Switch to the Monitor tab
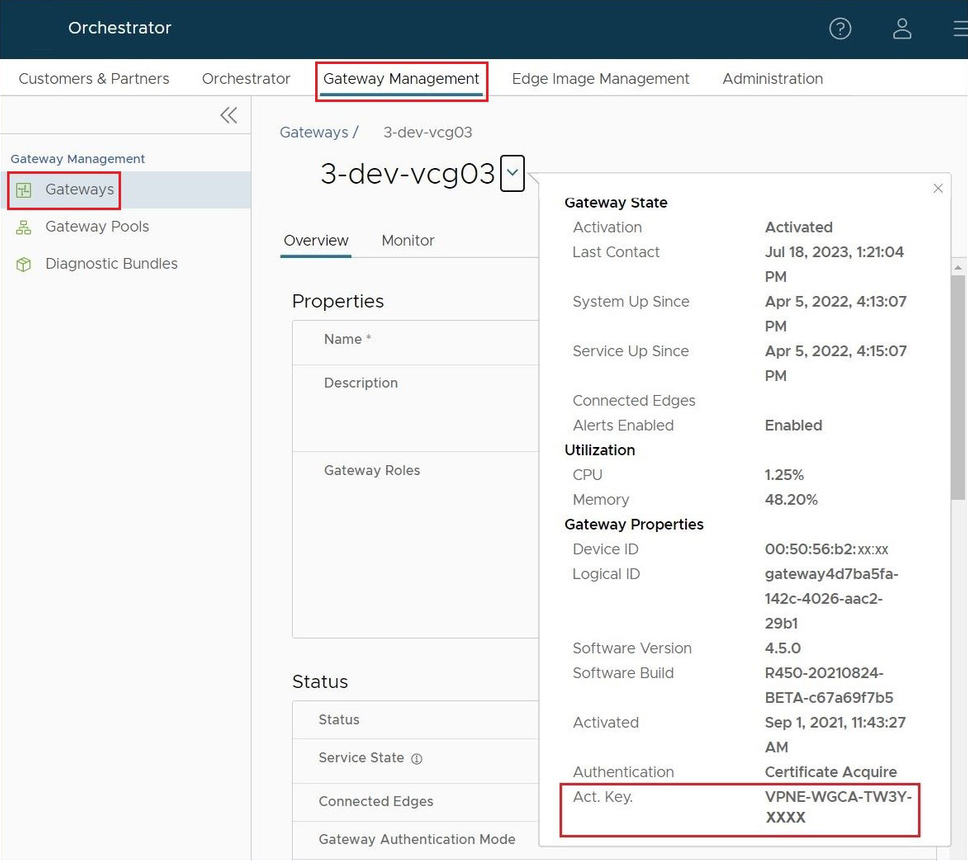 pyautogui.click(x=408, y=241)
